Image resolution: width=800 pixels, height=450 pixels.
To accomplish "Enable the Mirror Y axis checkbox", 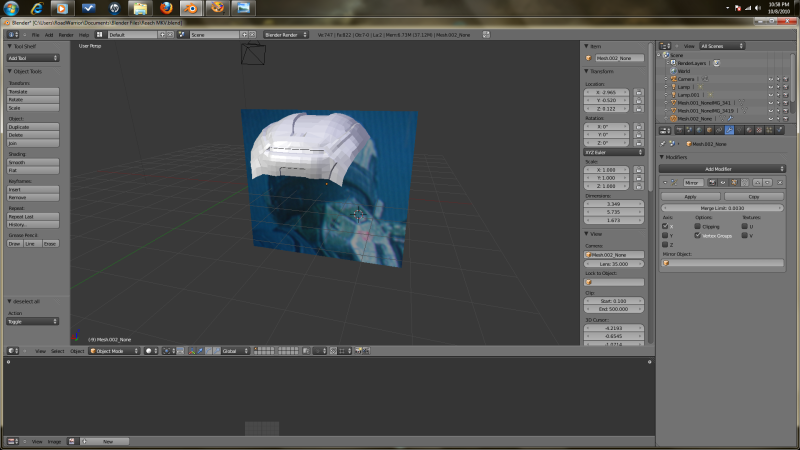I will coord(665,235).
